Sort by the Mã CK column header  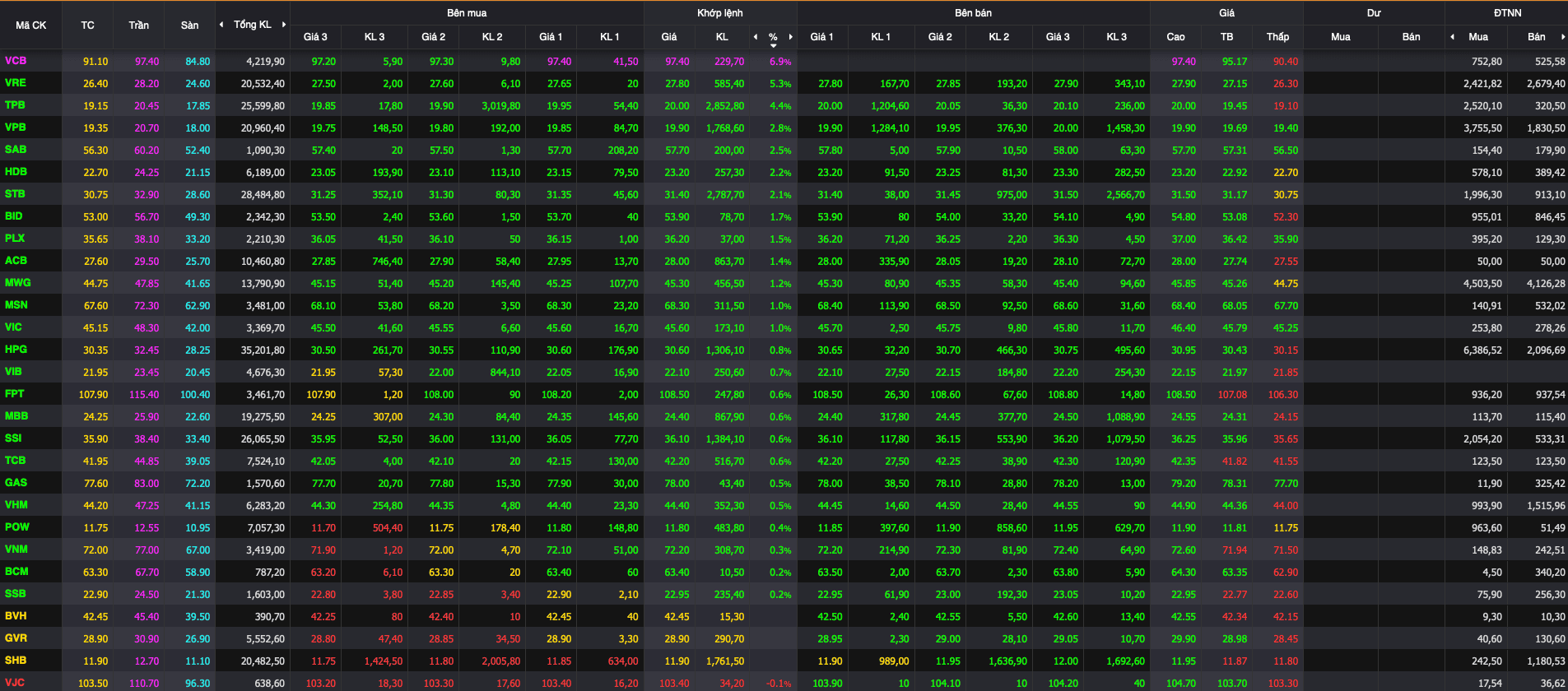tap(31, 26)
